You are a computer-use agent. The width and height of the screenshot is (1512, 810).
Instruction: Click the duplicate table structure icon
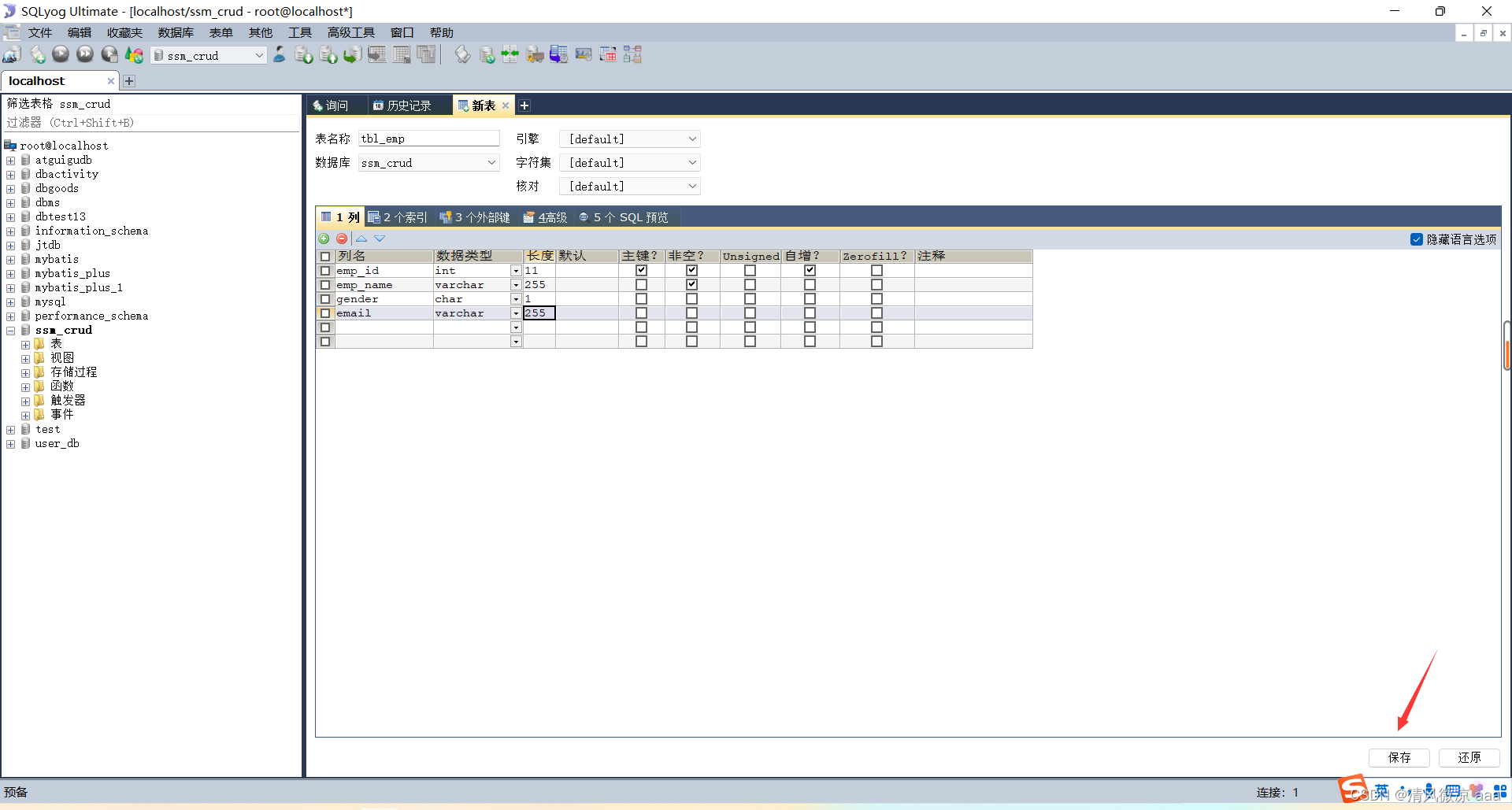click(x=427, y=54)
